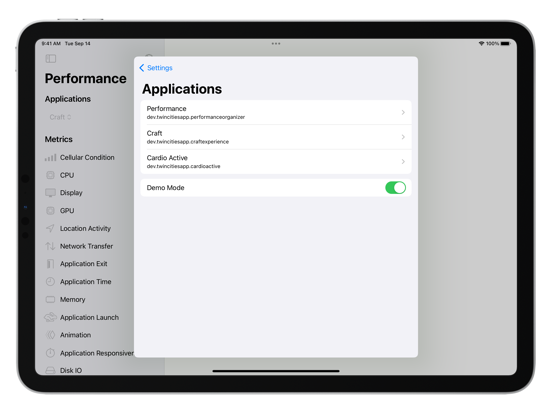The width and height of the screenshot is (552, 414).
Task: Click the Application Exit door icon
Action: pos(50,264)
